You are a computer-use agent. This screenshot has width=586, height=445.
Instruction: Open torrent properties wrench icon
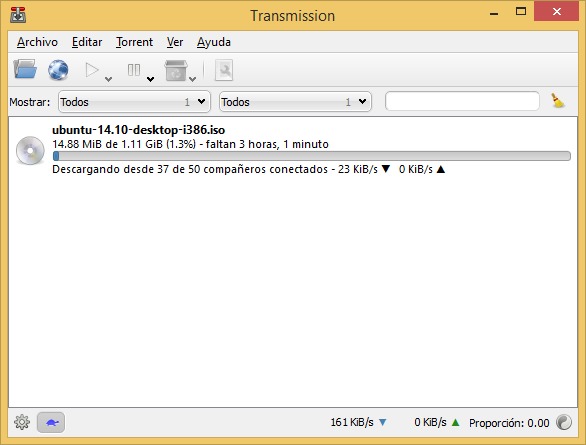point(224,70)
